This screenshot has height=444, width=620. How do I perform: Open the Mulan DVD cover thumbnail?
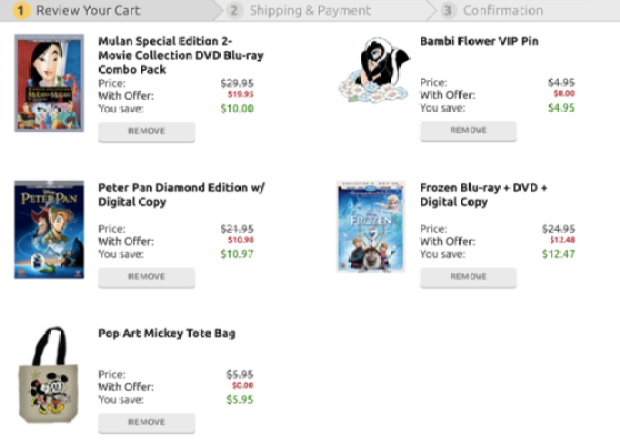[49, 83]
